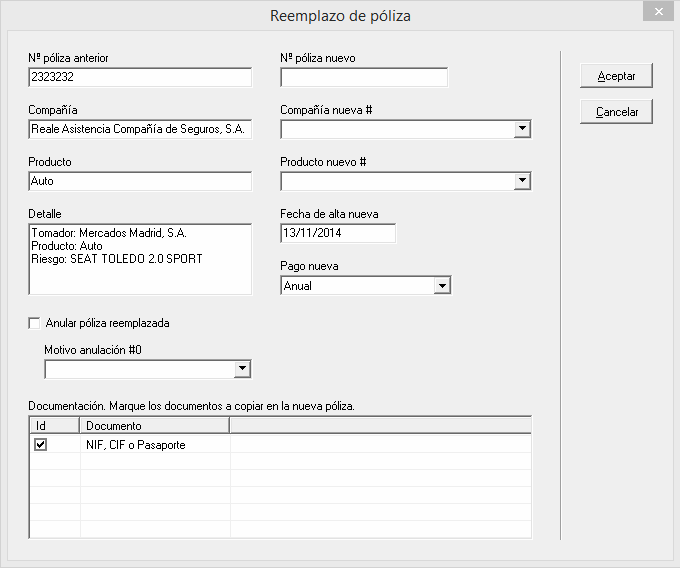
Task: Click the Fecha de alta nueva field
Action: coord(338,233)
